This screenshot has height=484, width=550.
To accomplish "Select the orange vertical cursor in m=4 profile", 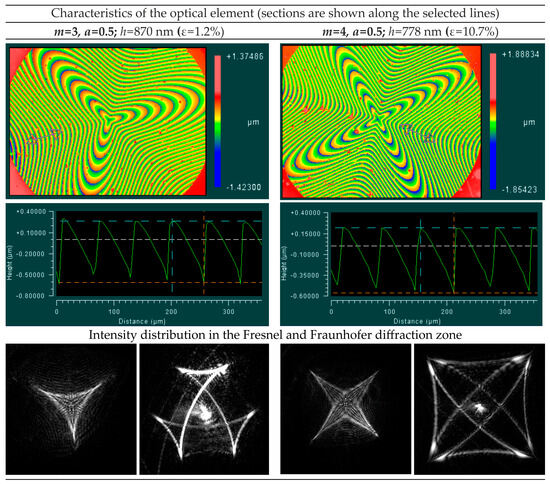I will [454, 253].
